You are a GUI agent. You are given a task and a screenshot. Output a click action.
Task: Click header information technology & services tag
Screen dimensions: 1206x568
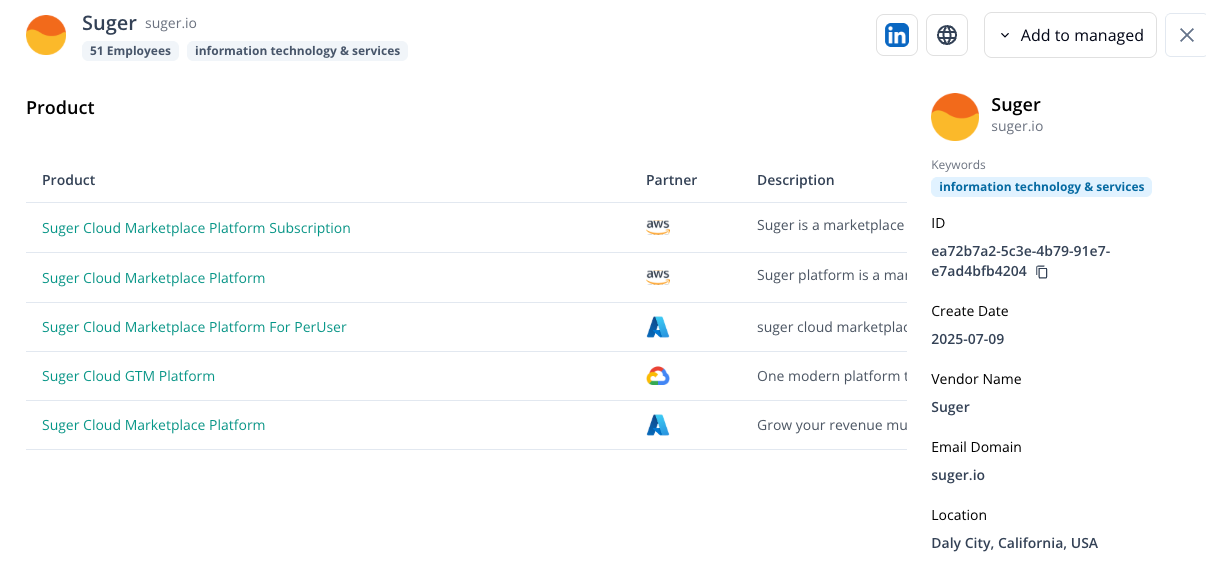(297, 51)
